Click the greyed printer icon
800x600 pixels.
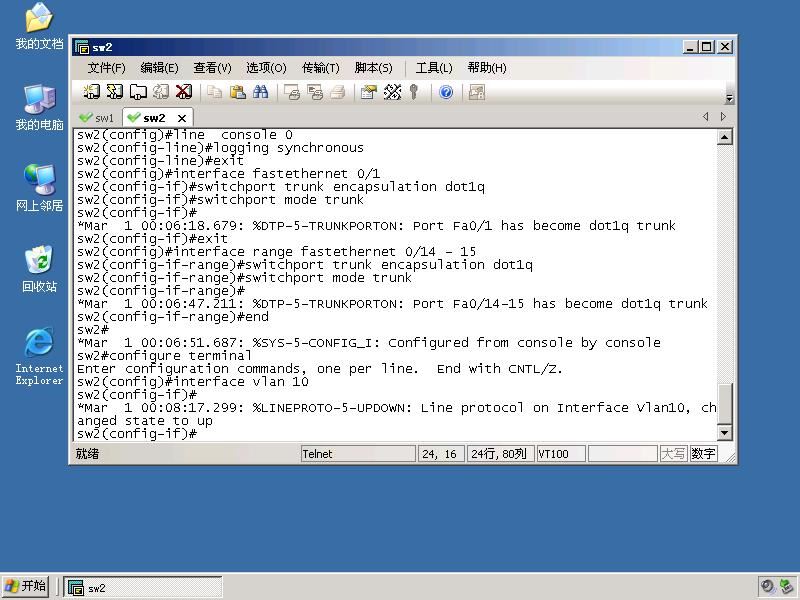point(338,92)
